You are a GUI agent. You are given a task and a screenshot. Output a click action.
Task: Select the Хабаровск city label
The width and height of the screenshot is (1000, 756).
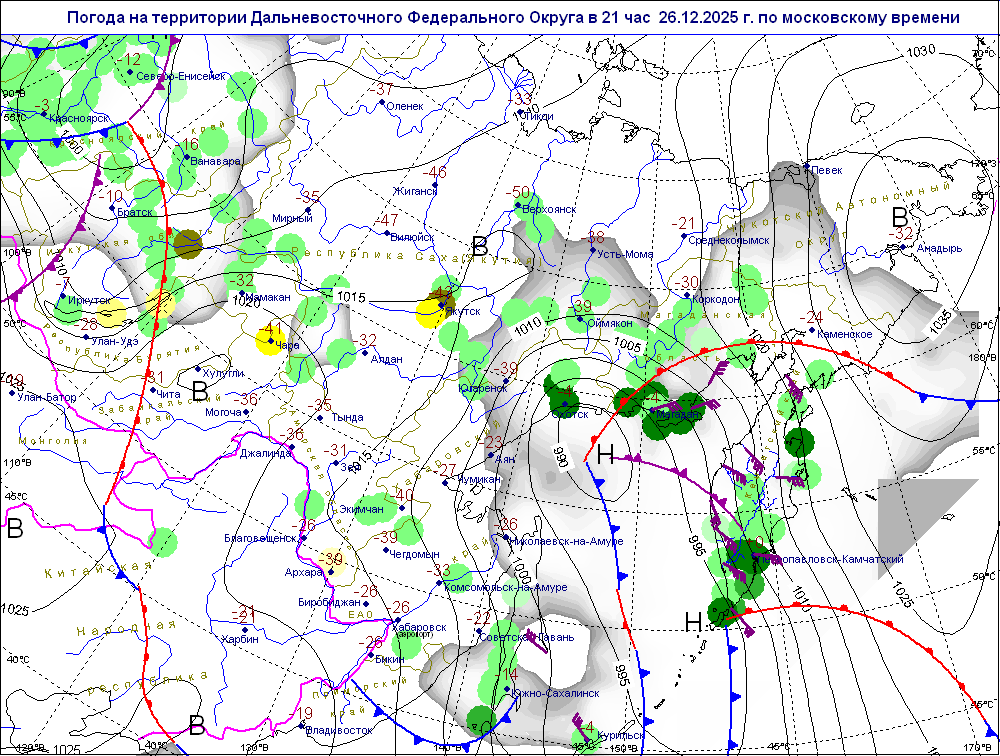[x=418, y=626]
